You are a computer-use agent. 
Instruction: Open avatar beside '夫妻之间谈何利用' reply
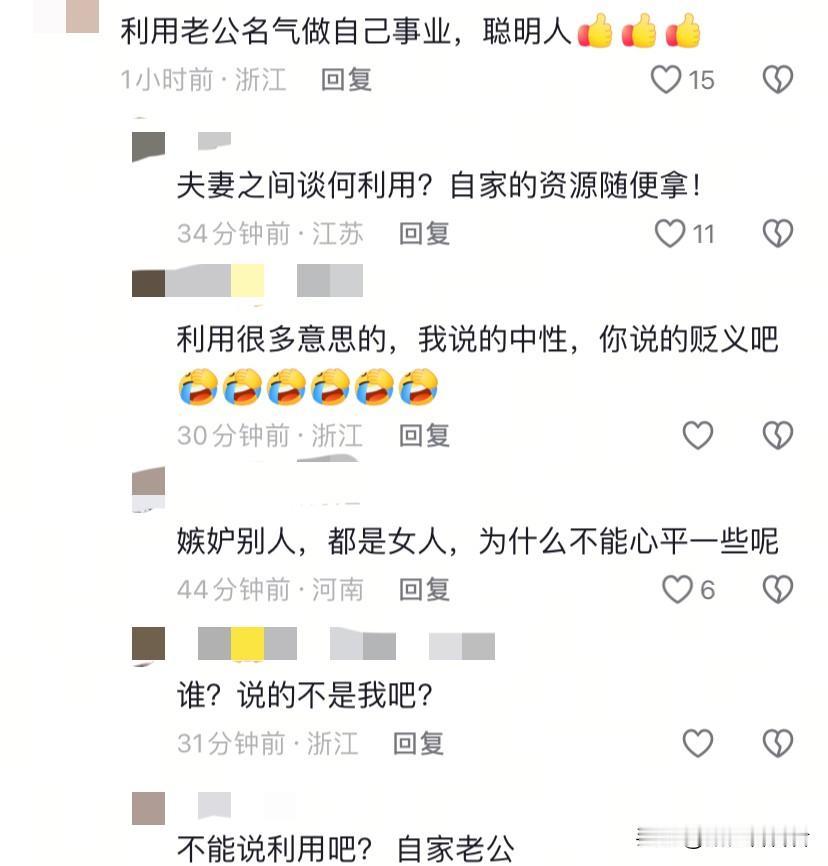point(148,147)
